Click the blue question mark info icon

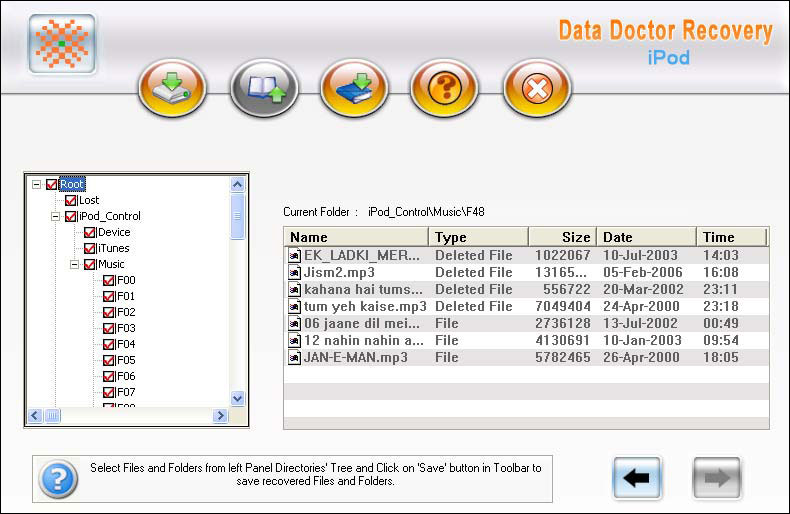tap(59, 478)
